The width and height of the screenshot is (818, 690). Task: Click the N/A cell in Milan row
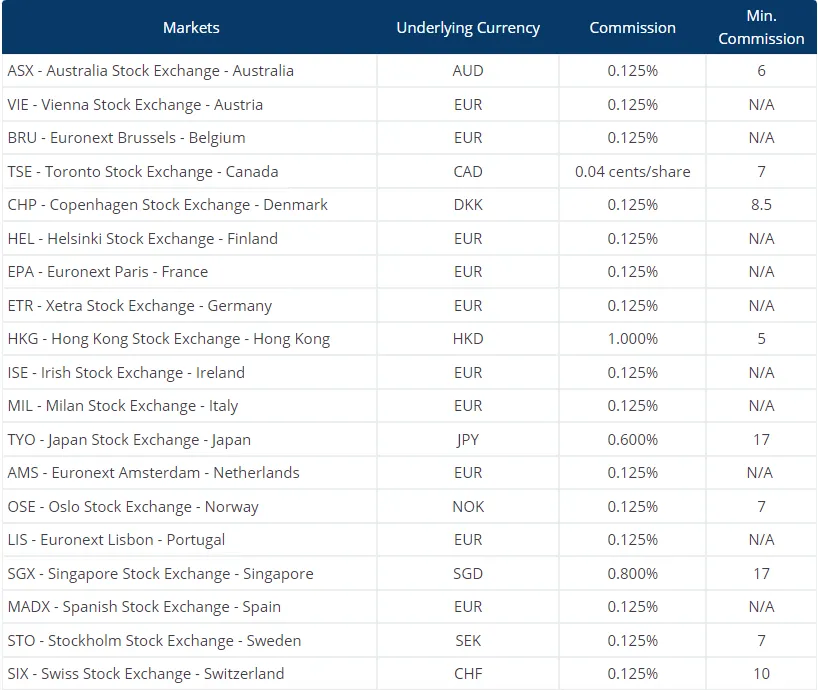761,406
